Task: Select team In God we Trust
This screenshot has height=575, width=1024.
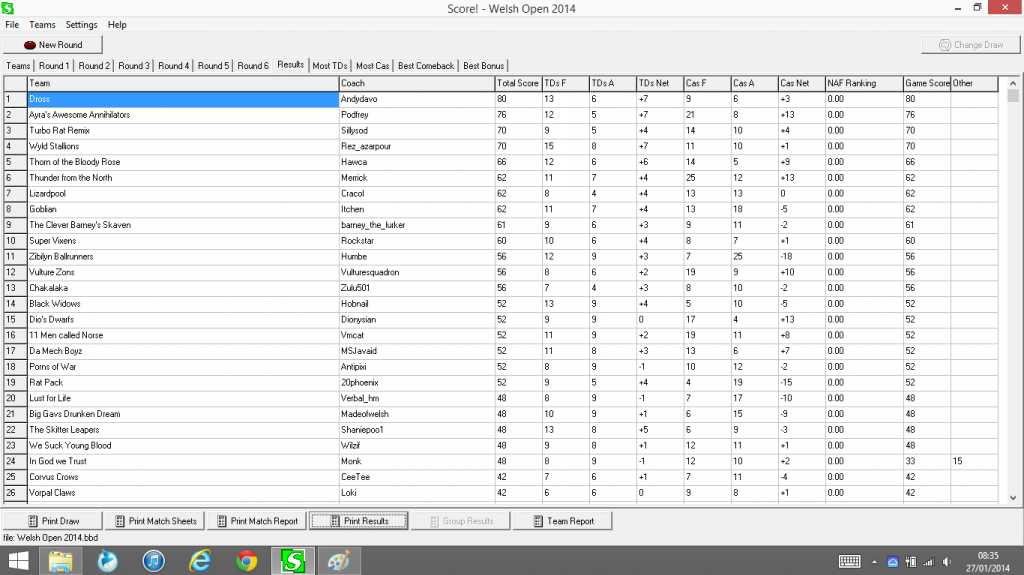Action: [183, 461]
